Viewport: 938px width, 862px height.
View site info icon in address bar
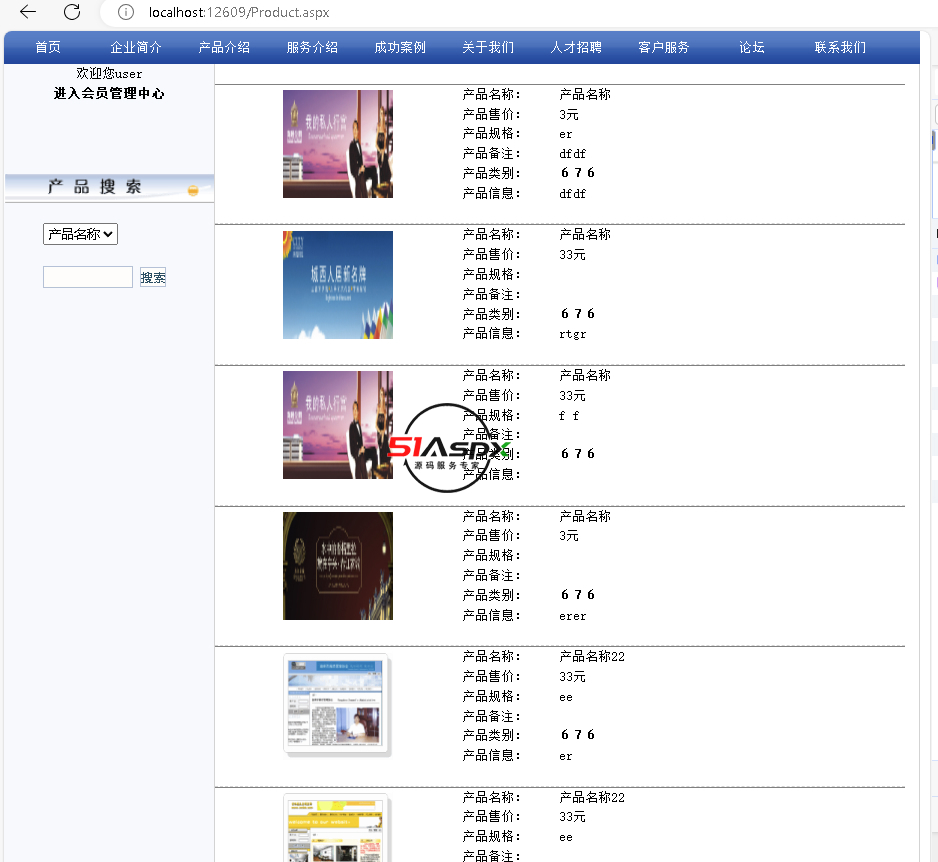126,12
